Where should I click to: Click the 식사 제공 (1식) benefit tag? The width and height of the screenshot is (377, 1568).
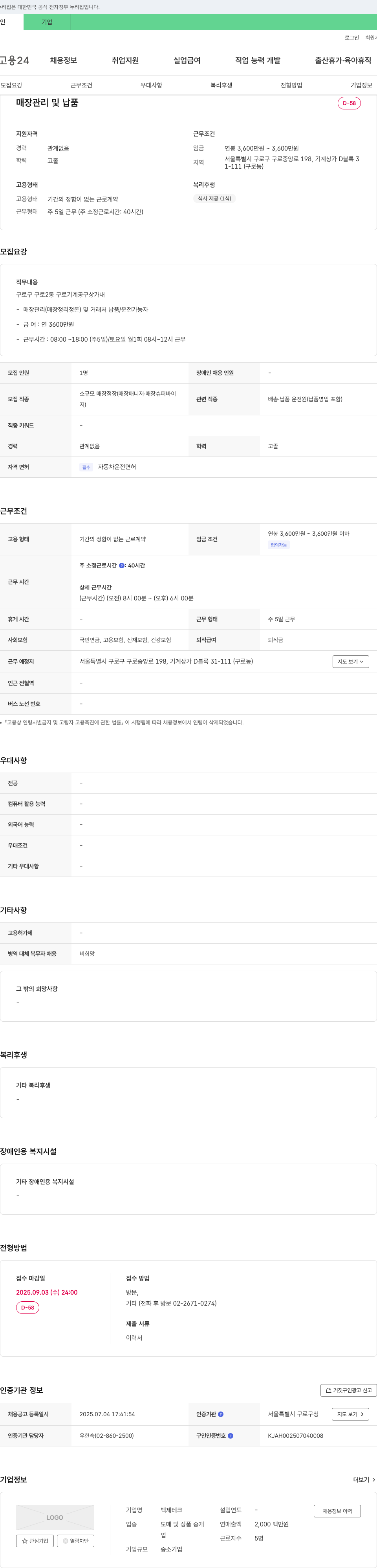point(214,198)
